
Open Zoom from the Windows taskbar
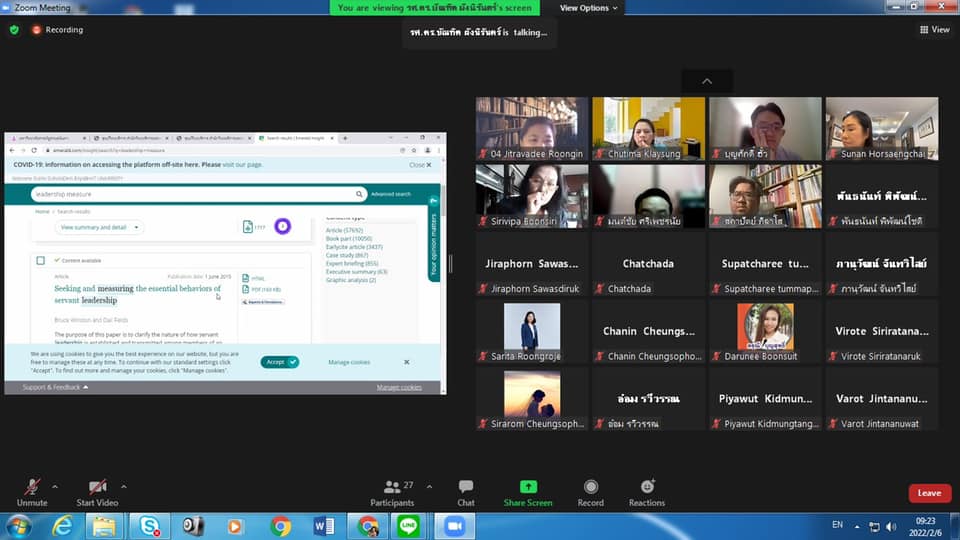[x=455, y=526]
